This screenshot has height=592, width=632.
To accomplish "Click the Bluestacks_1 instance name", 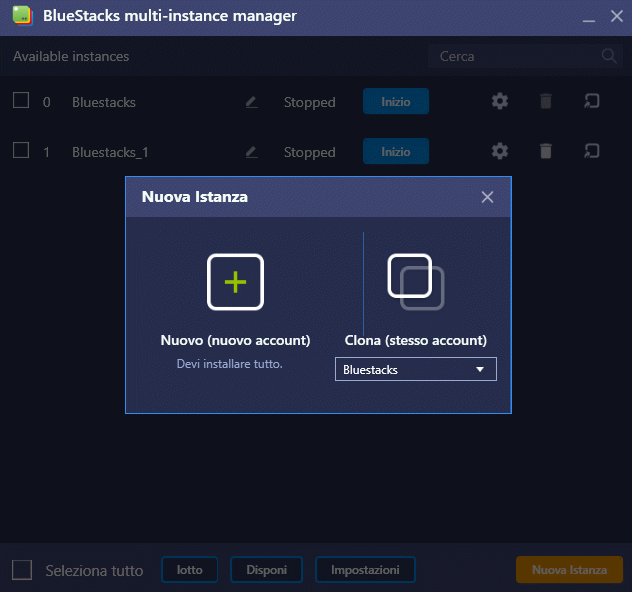I will 110,152.
